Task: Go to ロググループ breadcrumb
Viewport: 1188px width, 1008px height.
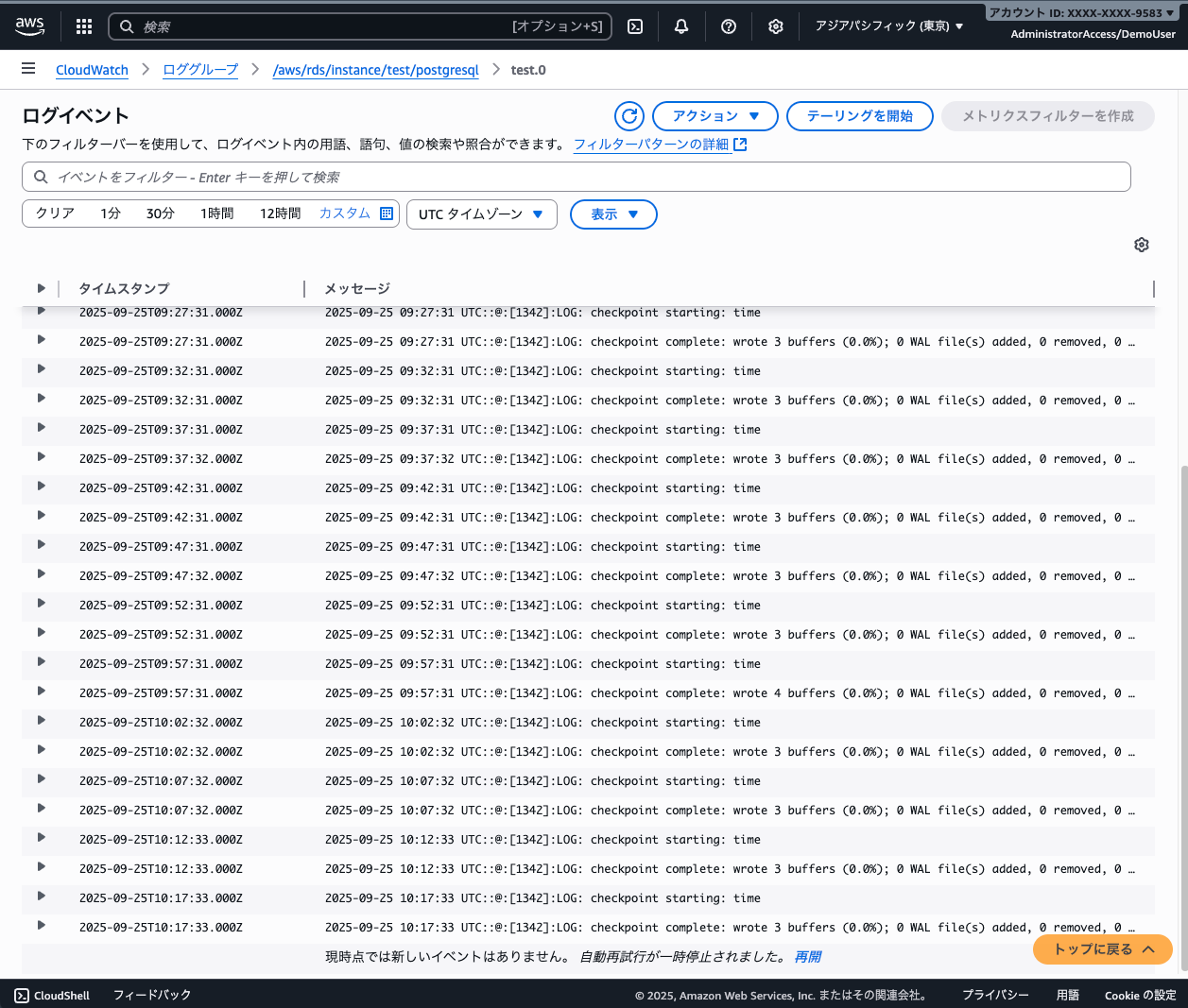Action: click(x=200, y=70)
